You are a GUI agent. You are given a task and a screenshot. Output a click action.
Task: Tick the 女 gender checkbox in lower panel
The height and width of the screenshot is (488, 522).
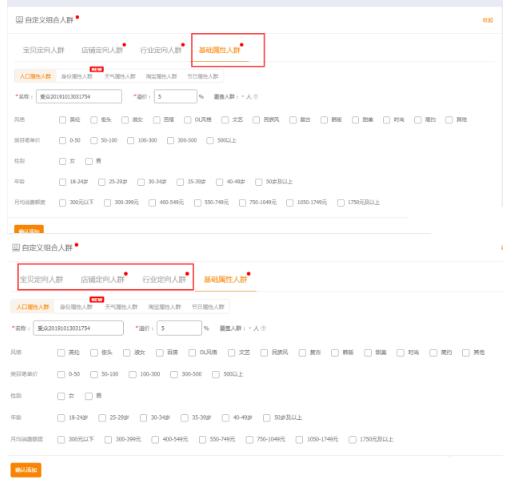point(61,396)
